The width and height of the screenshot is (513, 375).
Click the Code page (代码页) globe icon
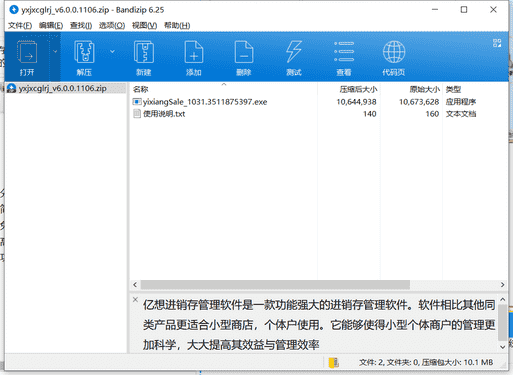point(394,52)
